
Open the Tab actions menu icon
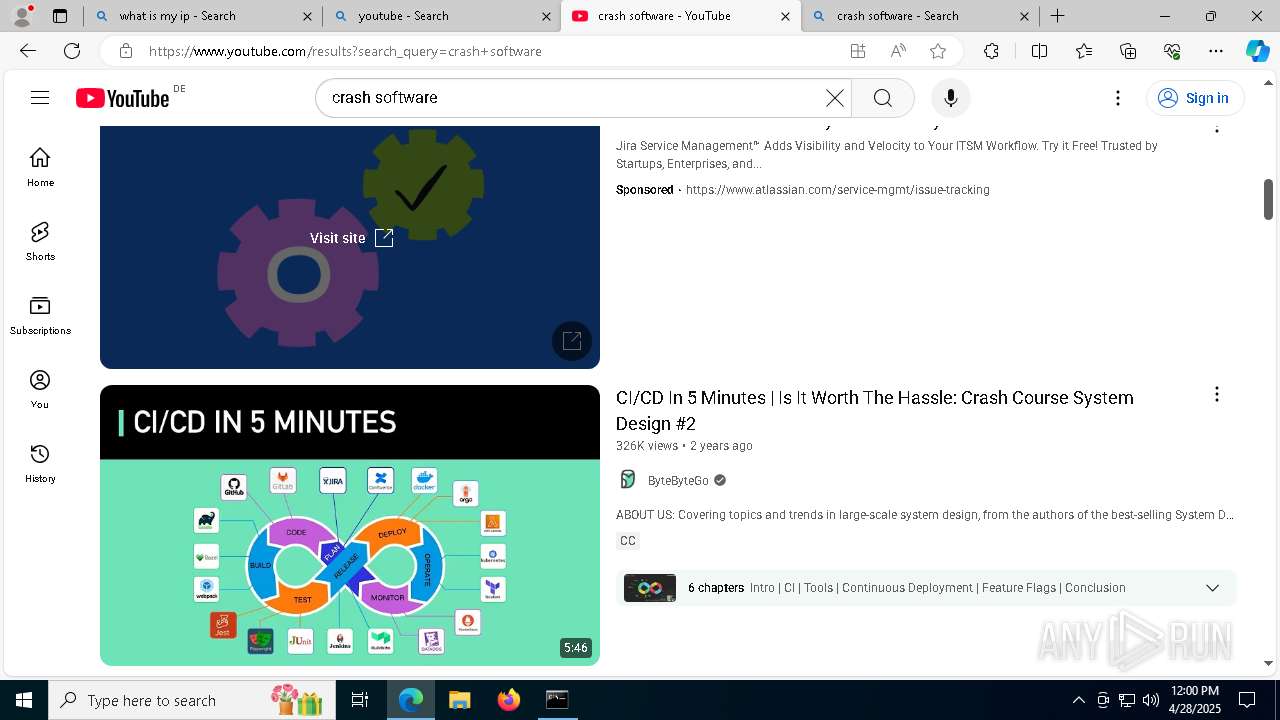point(60,16)
